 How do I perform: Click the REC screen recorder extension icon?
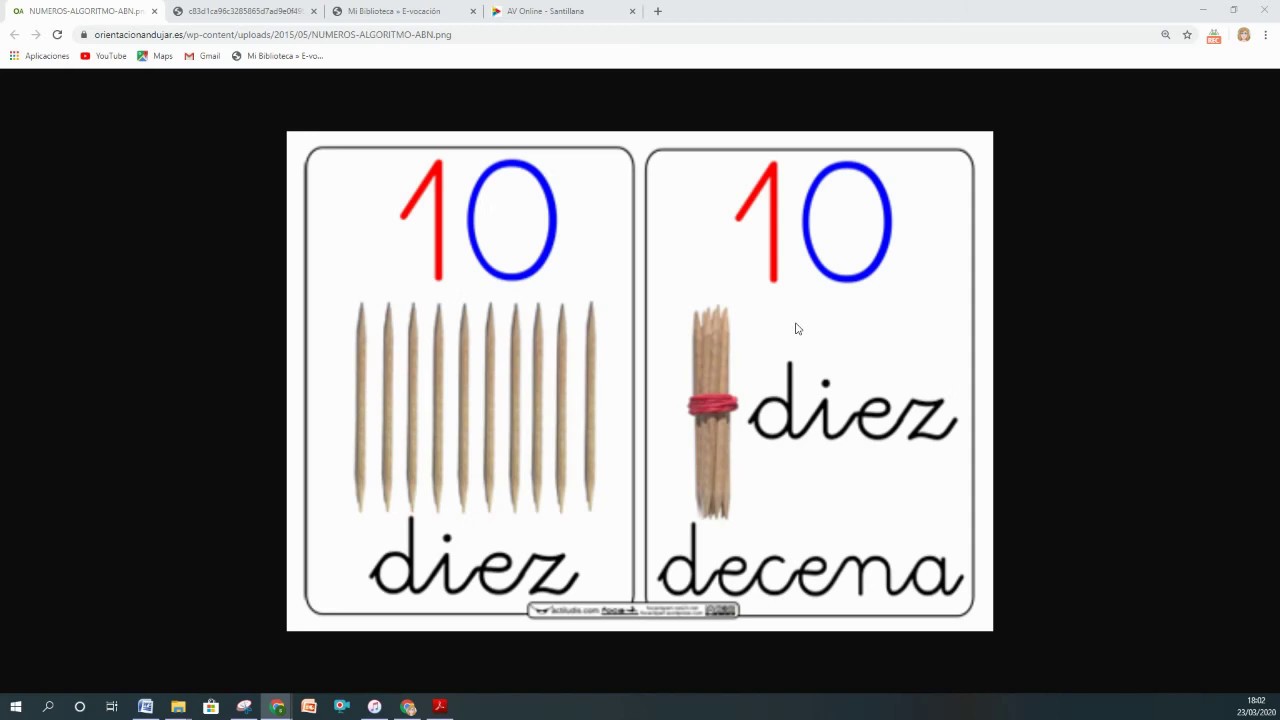1214,35
